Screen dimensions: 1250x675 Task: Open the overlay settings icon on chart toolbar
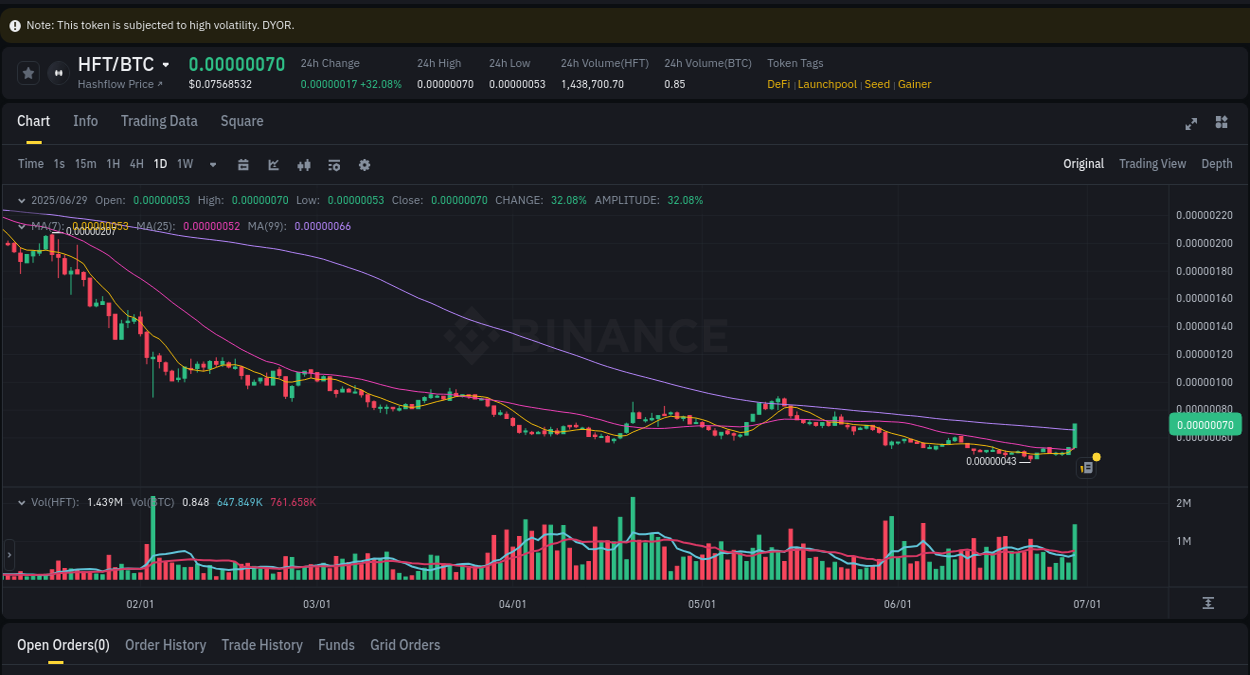coord(333,164)
